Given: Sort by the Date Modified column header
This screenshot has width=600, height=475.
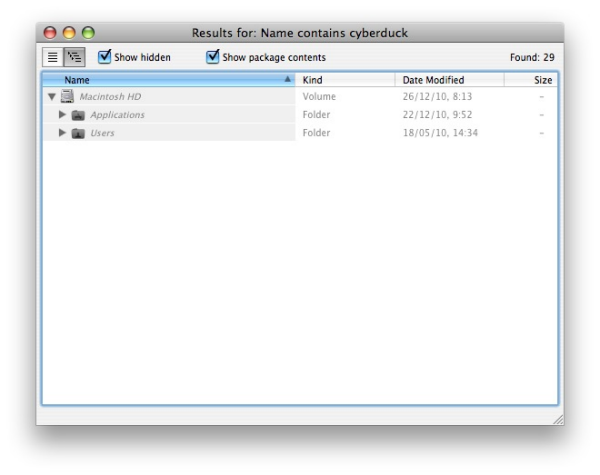Looking at the screenshot, I should (x=449, y=80).
